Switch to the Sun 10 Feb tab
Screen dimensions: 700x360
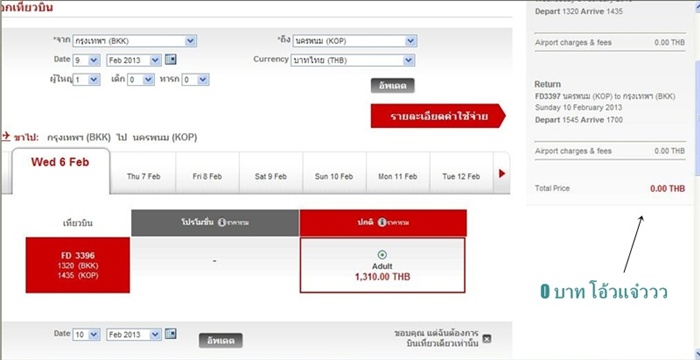coord(334,173)
